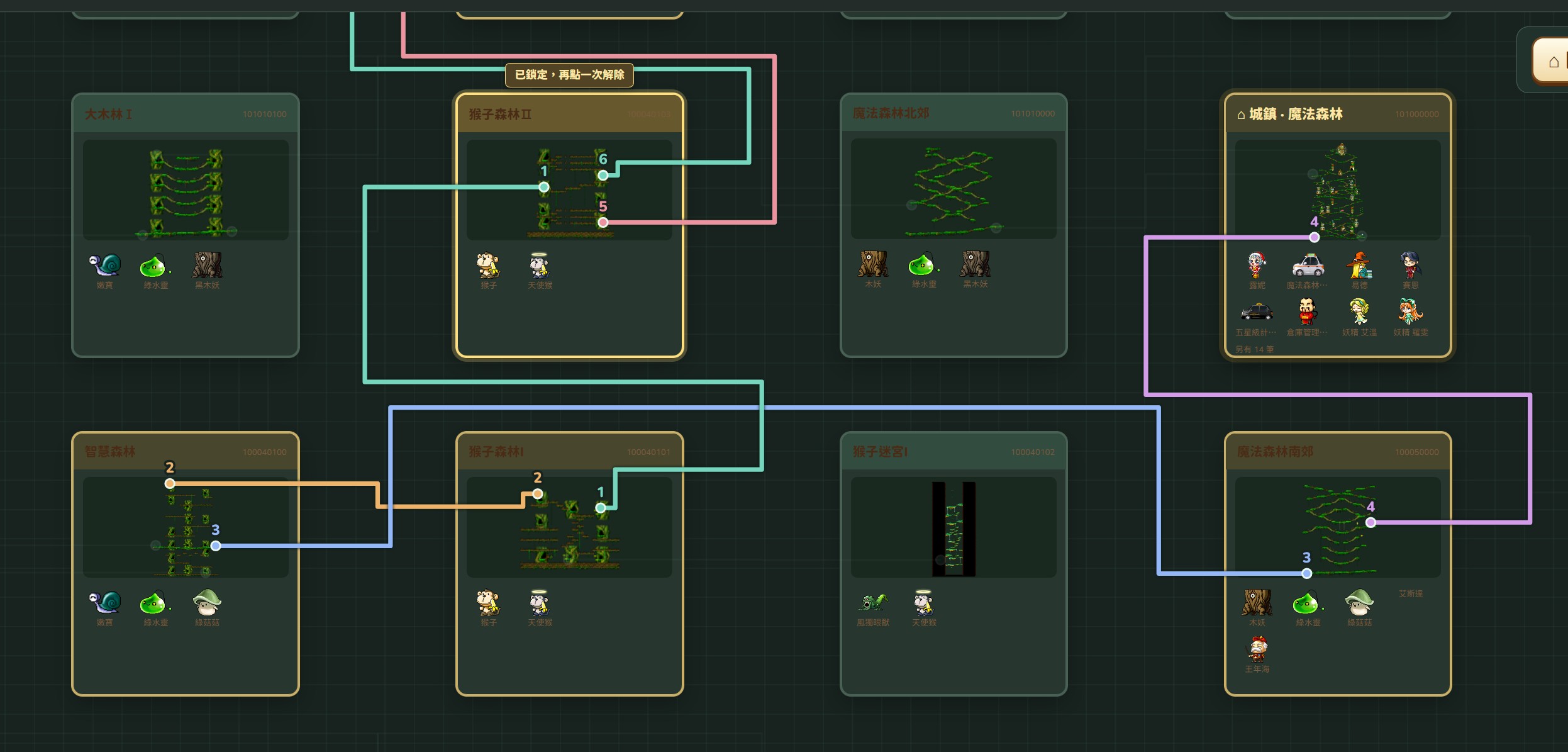Select orange portal node 2 in 猴子森林I
Viewport: 1568px width, 752px height.
click(x=538, y=494)
